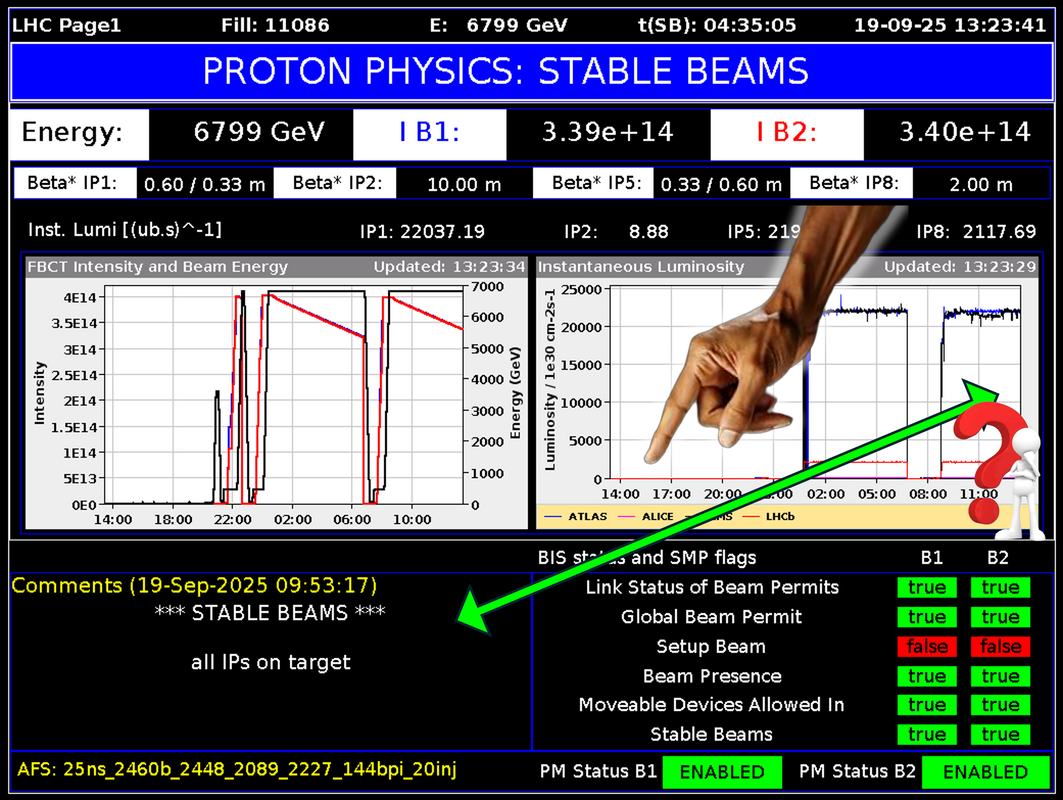Select the Beta* IP1 label box
The height and width of the screenshot is (800, 1063).
point(72,183)
